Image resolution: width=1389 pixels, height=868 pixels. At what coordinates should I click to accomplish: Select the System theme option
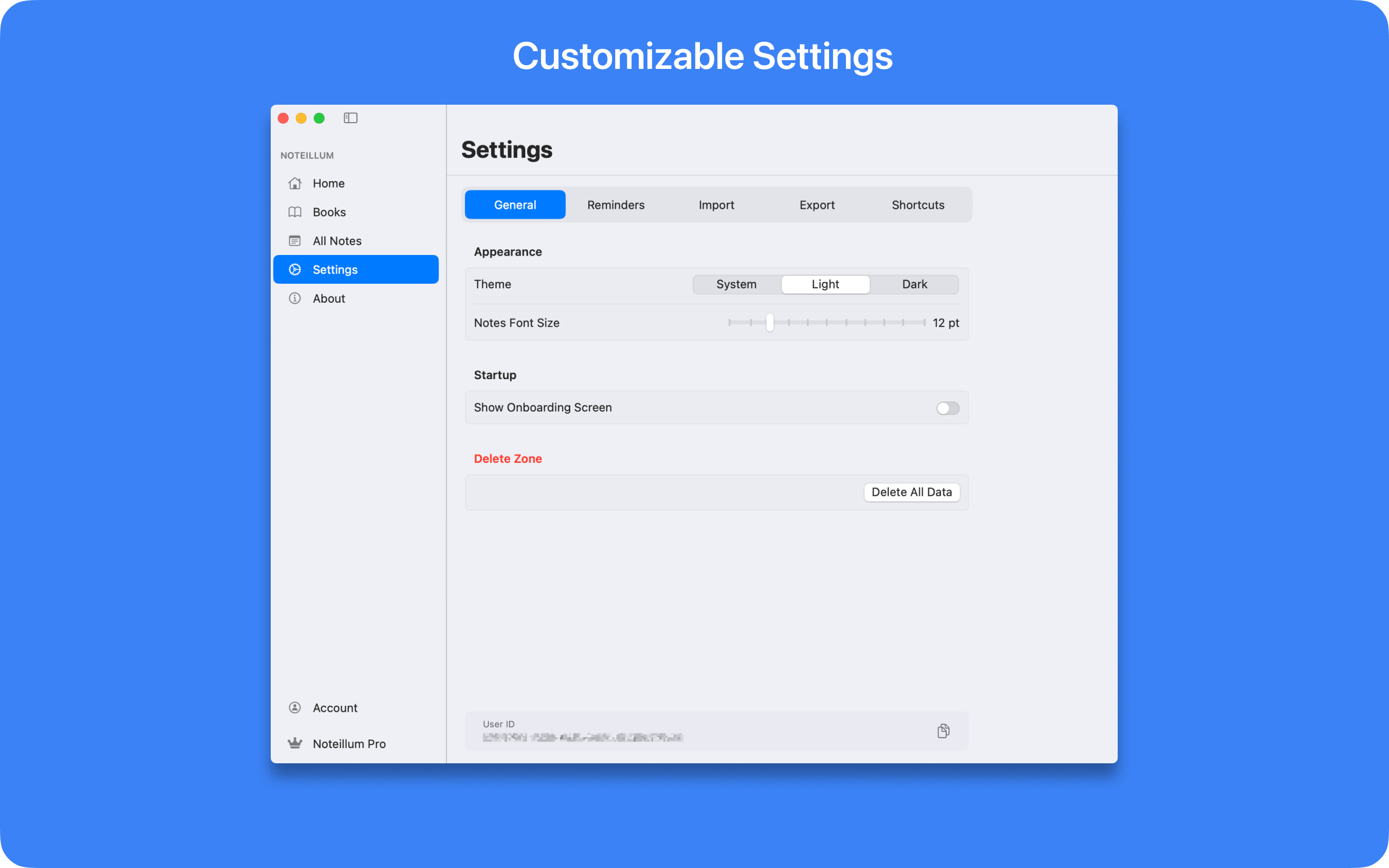click(736, 284)
